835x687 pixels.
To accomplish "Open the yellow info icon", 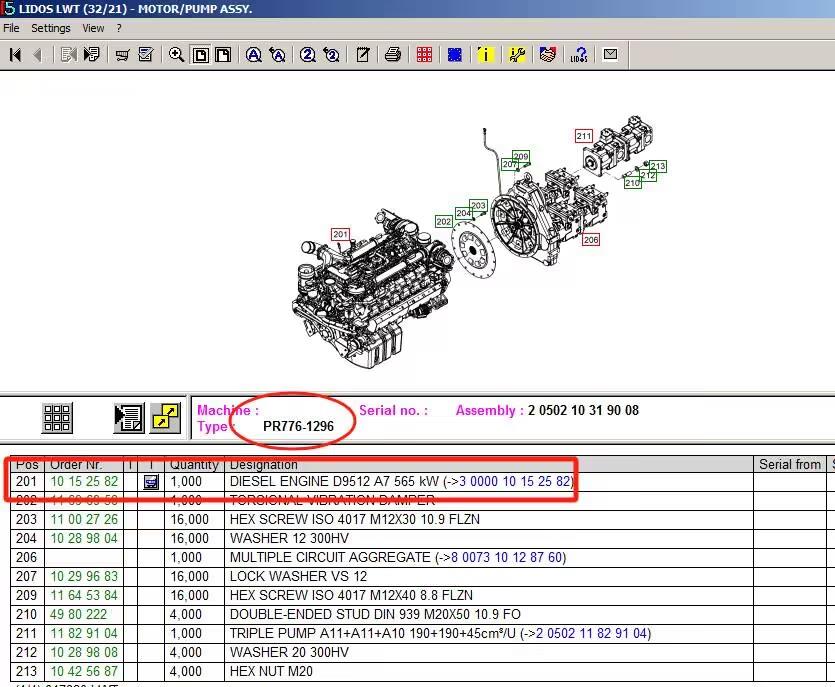I will click(x=486, y=54).
